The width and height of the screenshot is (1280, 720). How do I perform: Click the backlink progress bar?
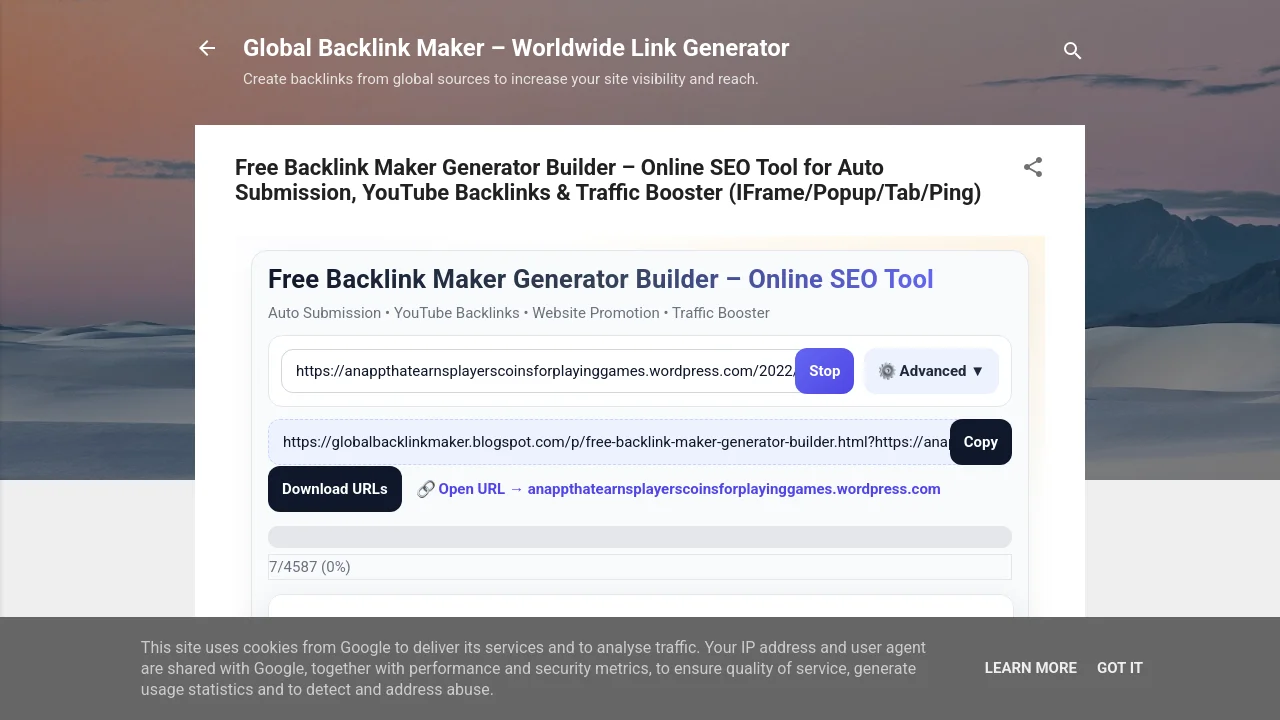640,537
